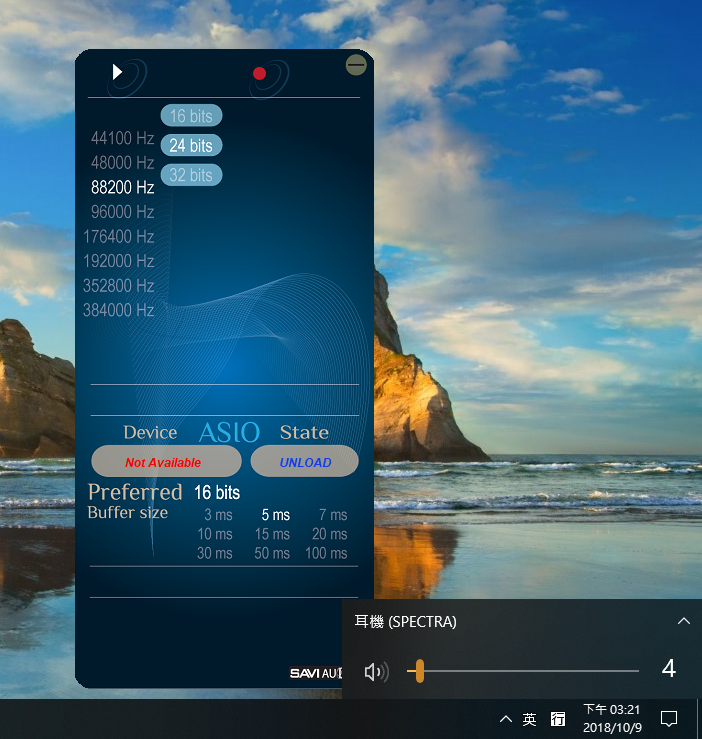Choose 352800 Hz sample rate

[x=119, y=286]
